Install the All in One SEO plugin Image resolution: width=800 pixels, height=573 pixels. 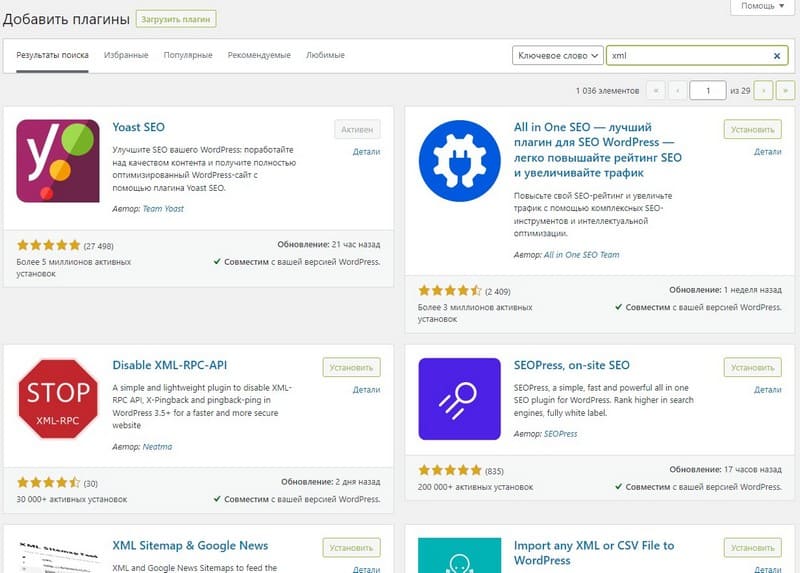(753, 130)
